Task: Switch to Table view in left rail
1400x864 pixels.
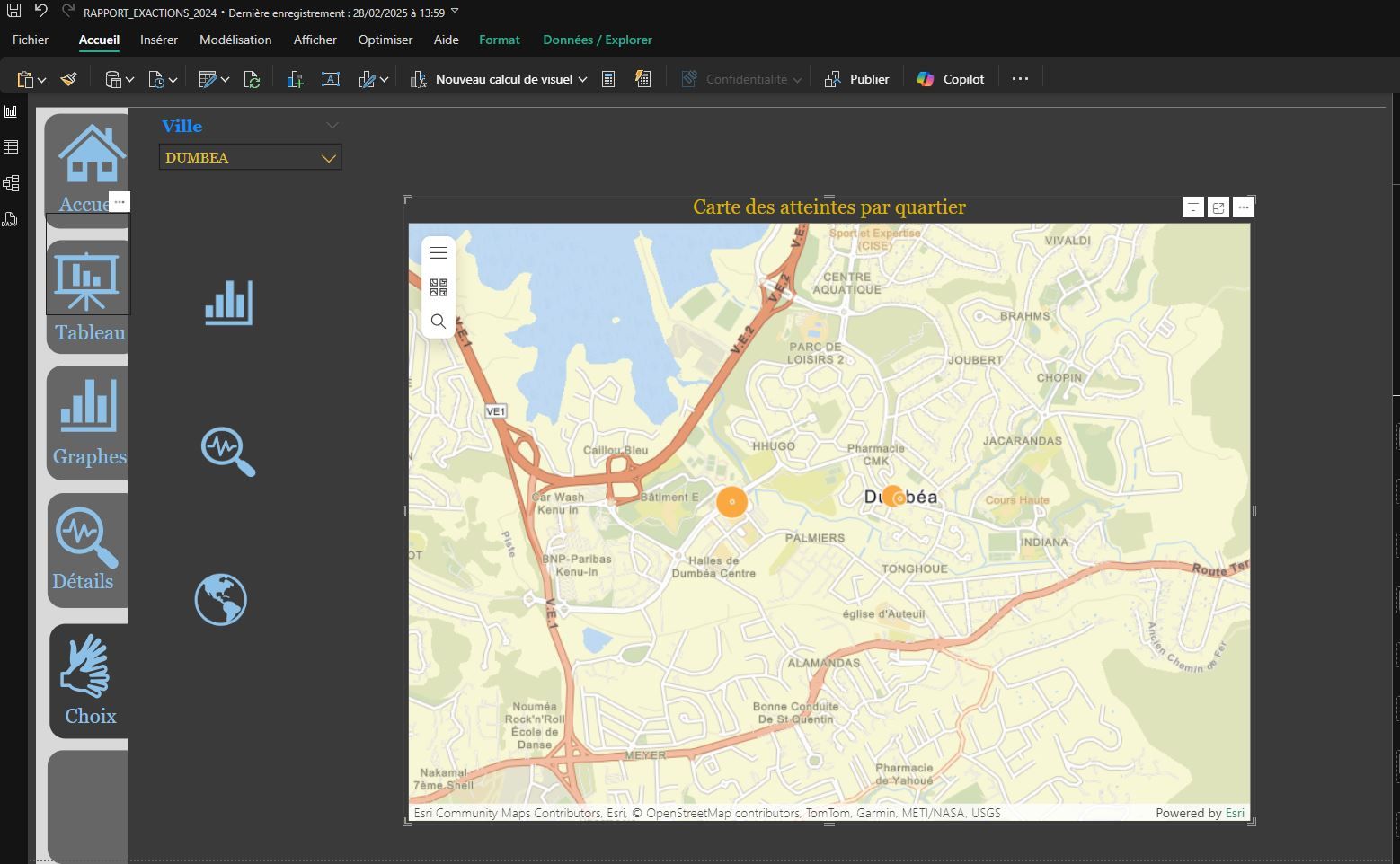Action: 11,147
